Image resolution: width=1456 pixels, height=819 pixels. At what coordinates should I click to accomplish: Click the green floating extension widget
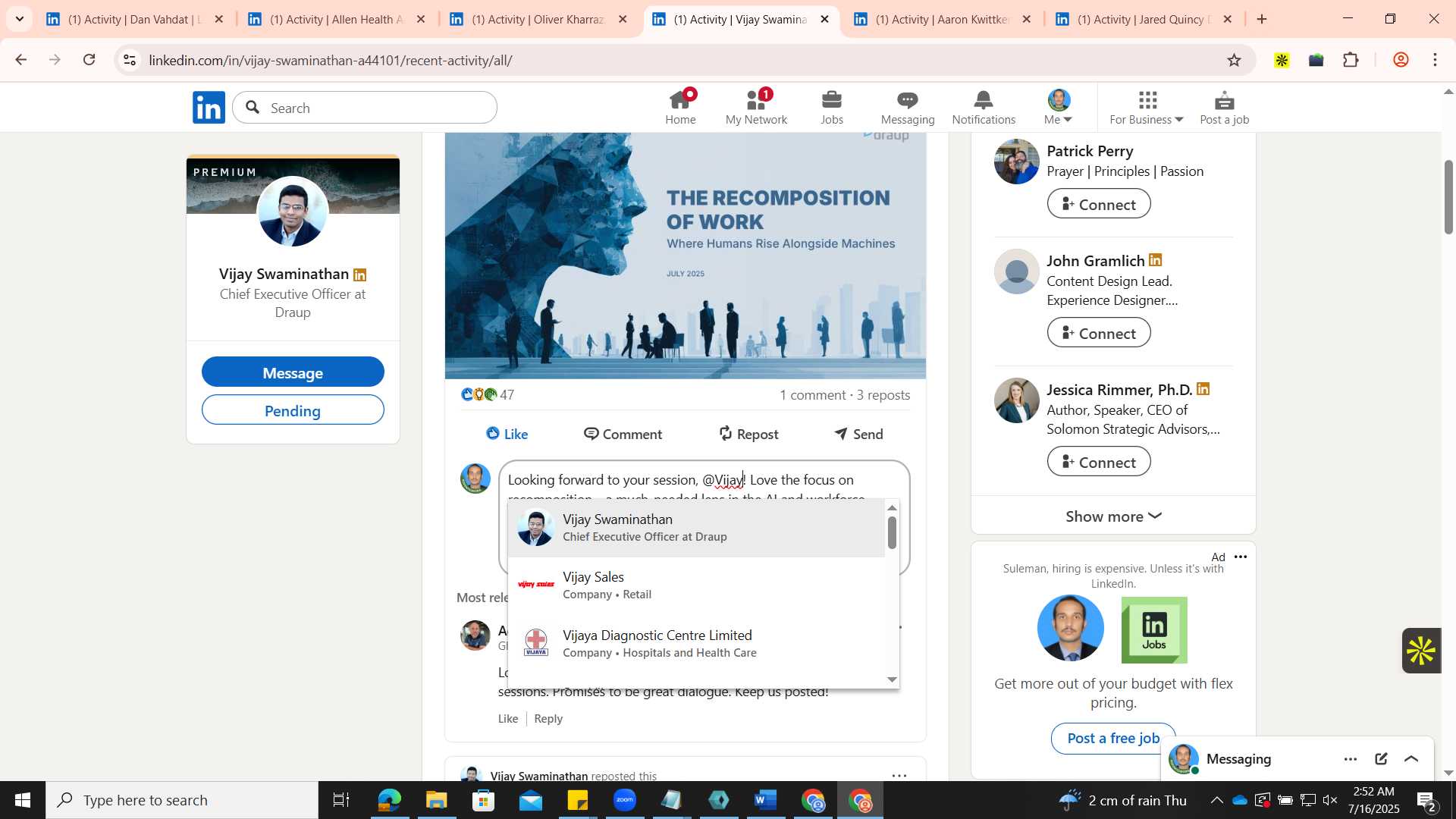coord(1421,651)
